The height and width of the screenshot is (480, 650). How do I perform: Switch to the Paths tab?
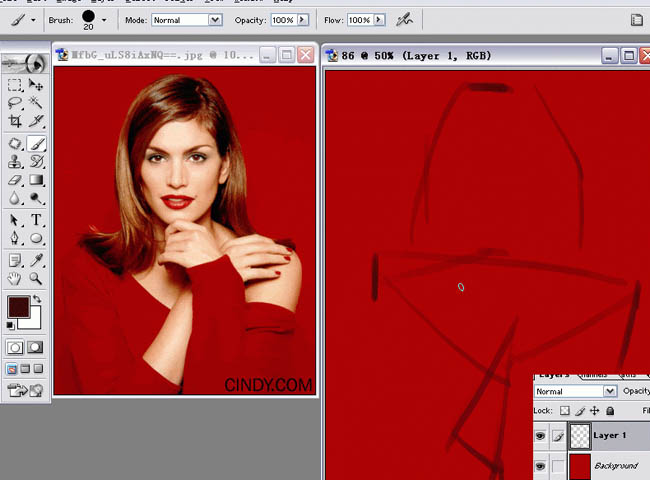click(x=627, y=376)
